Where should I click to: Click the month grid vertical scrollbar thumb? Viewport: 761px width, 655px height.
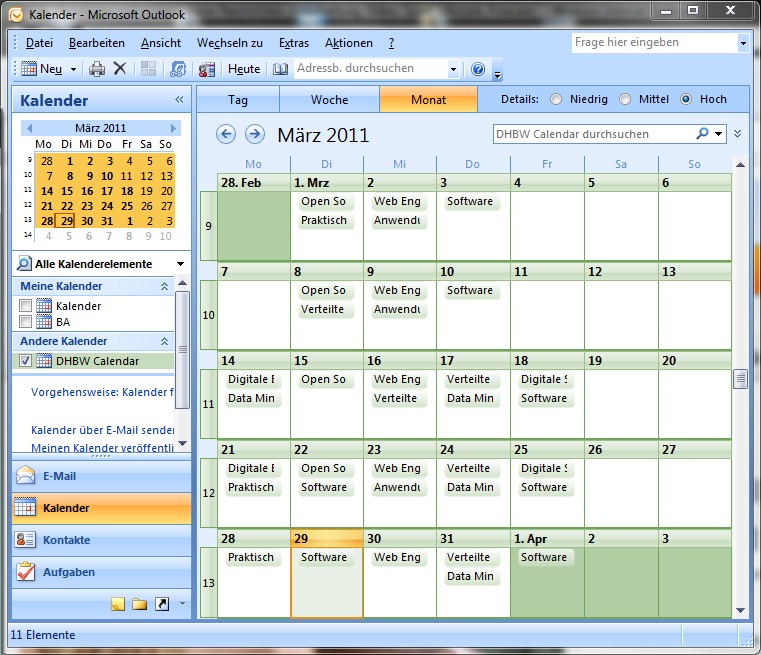coord(740,379)
